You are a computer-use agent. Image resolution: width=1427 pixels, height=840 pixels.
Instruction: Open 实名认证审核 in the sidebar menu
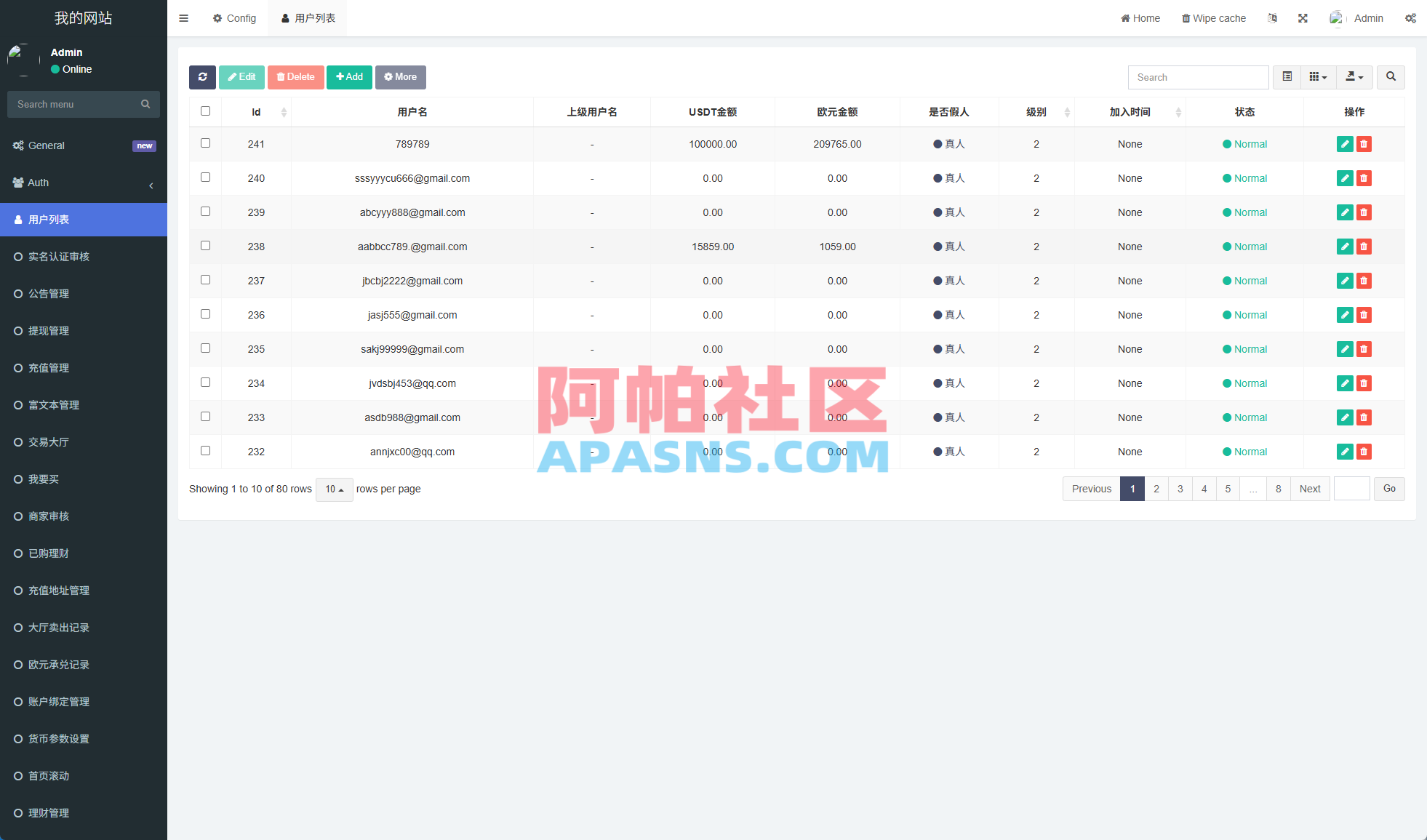pyautogui.click(x=60, y=256)
